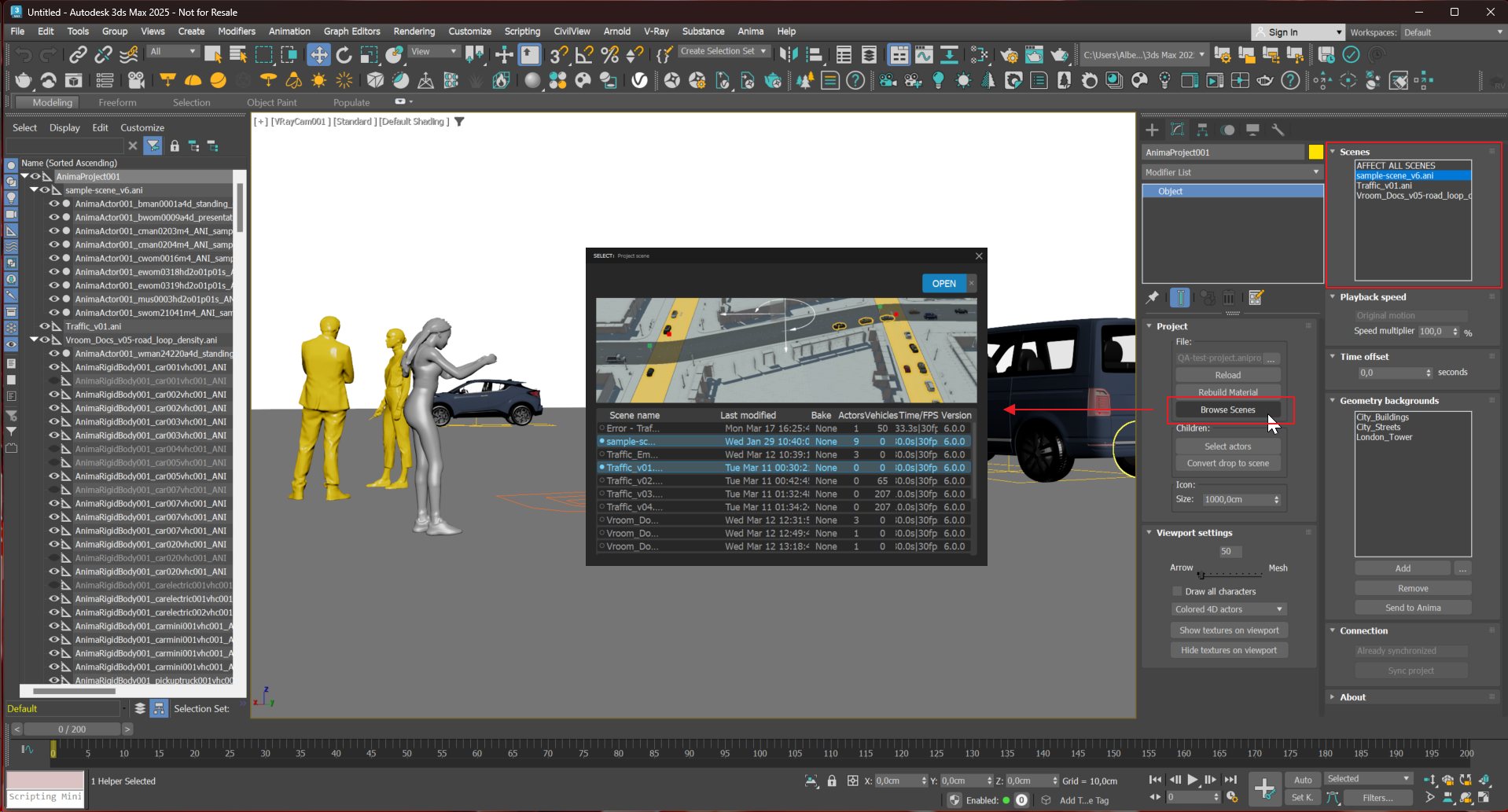Toggle Auto key mode
The height and width of the screenshot is (812, 1508).
pos(1303,780)
